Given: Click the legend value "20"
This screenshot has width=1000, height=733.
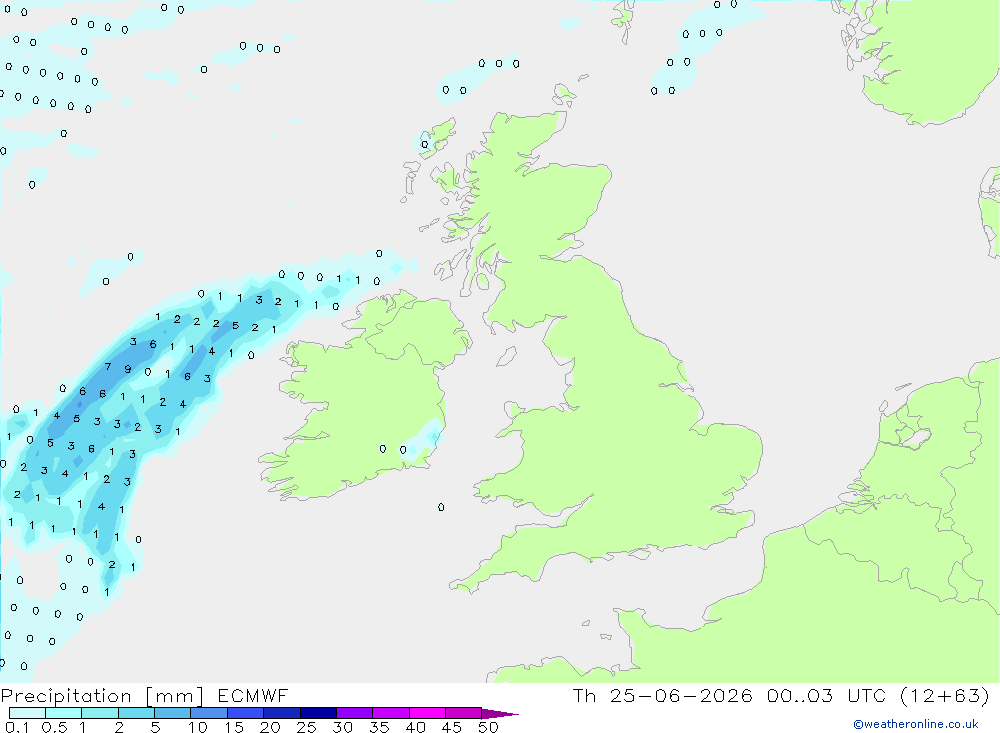Looking at the screenshot, I should tap(270, 727).
